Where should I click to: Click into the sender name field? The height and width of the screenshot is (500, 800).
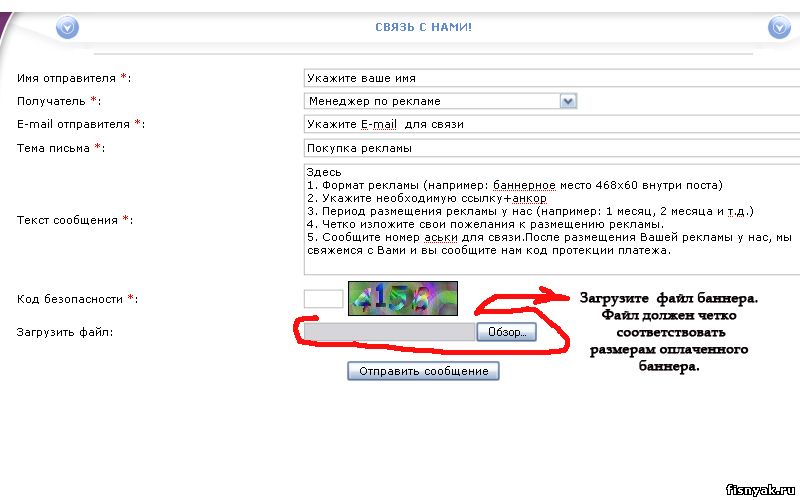point(552,78)
